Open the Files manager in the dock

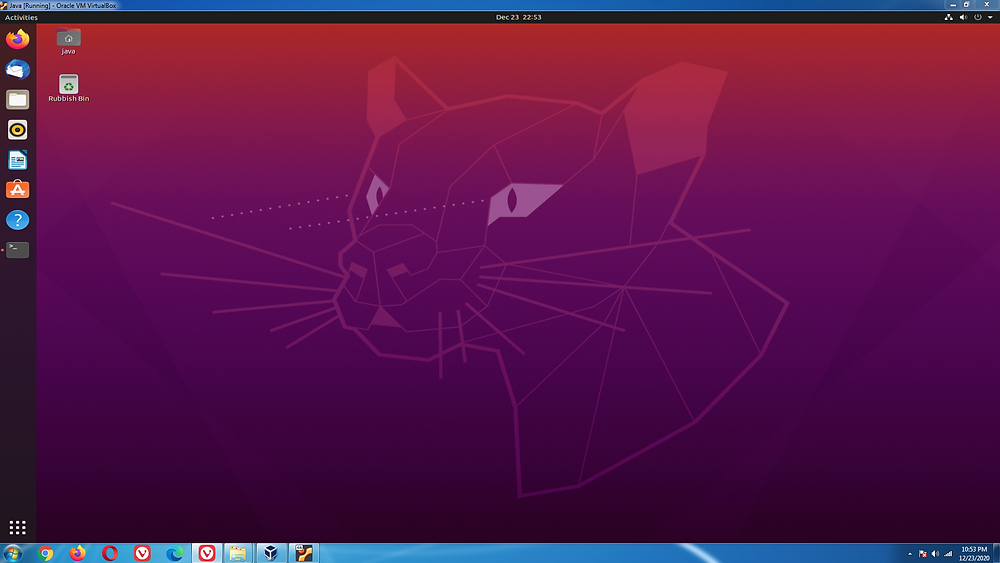coord(17,99)
